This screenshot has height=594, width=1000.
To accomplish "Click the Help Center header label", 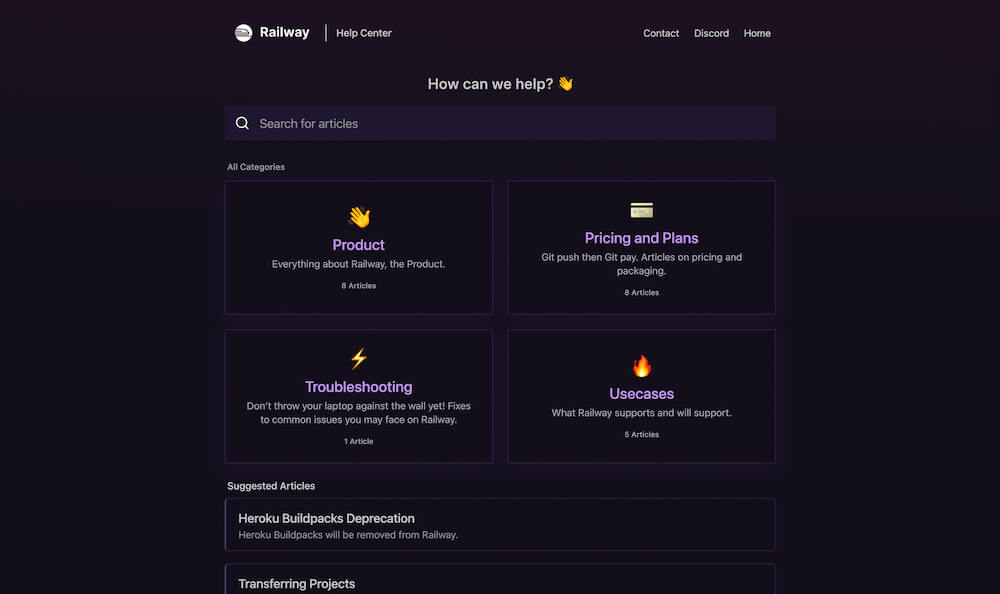I will (x=364, y=33).
